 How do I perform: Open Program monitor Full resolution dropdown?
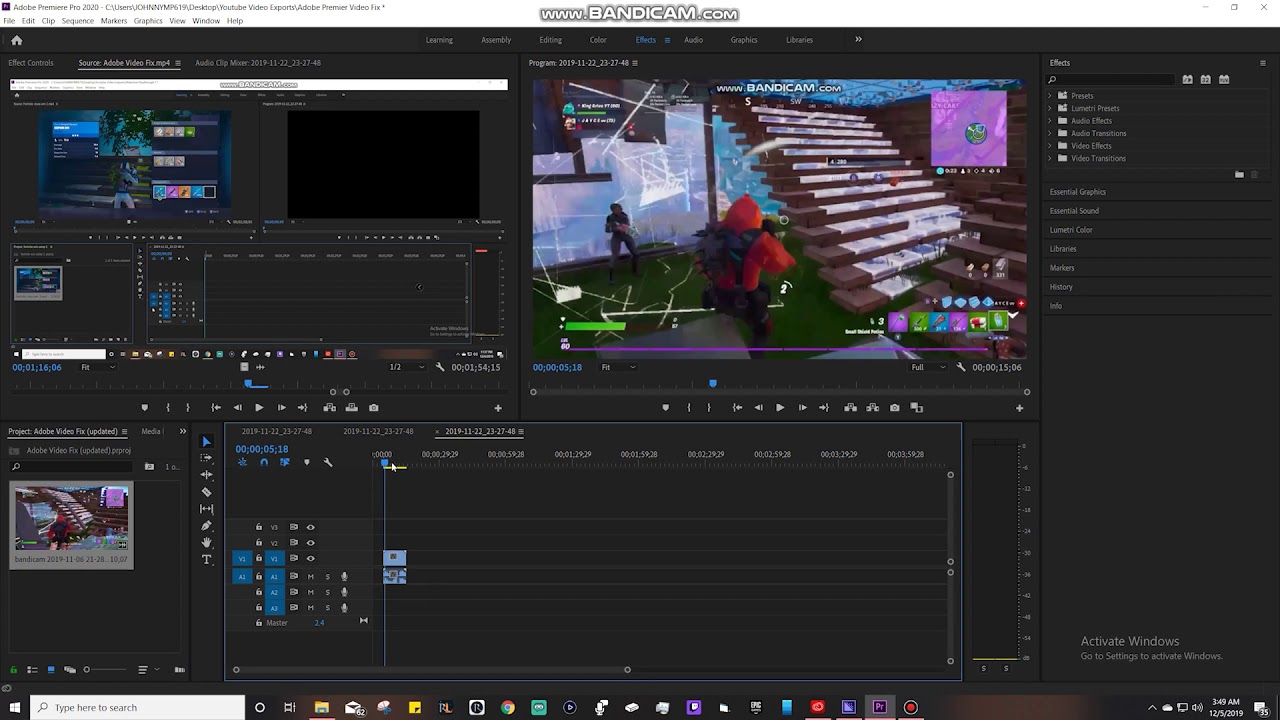point(929,367)
